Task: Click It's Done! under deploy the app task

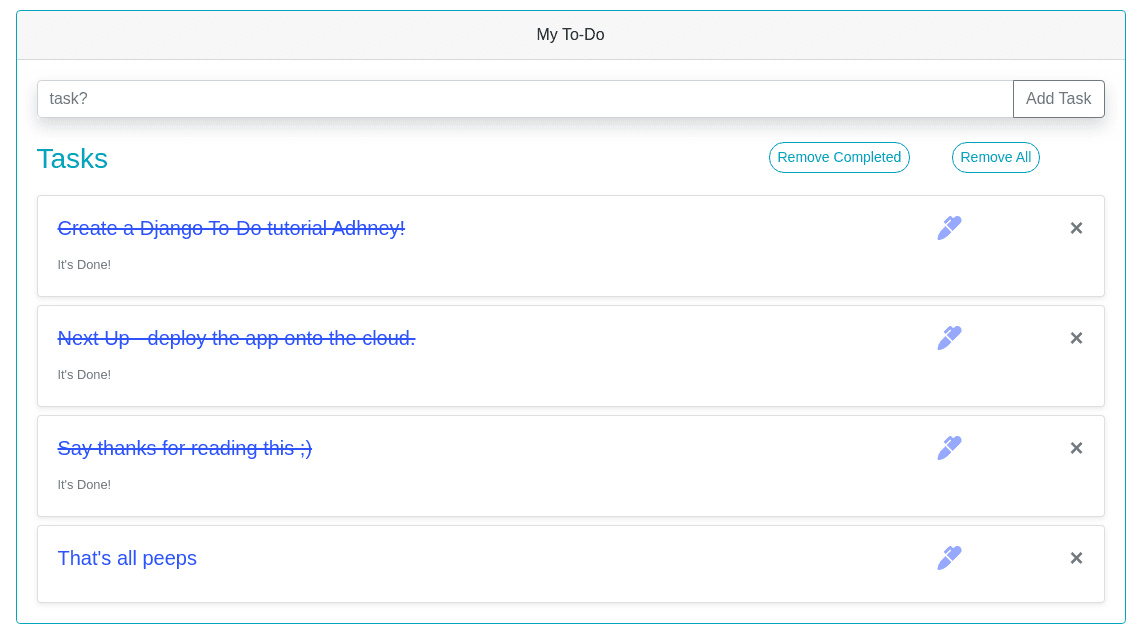Action: tap(84, 374)
